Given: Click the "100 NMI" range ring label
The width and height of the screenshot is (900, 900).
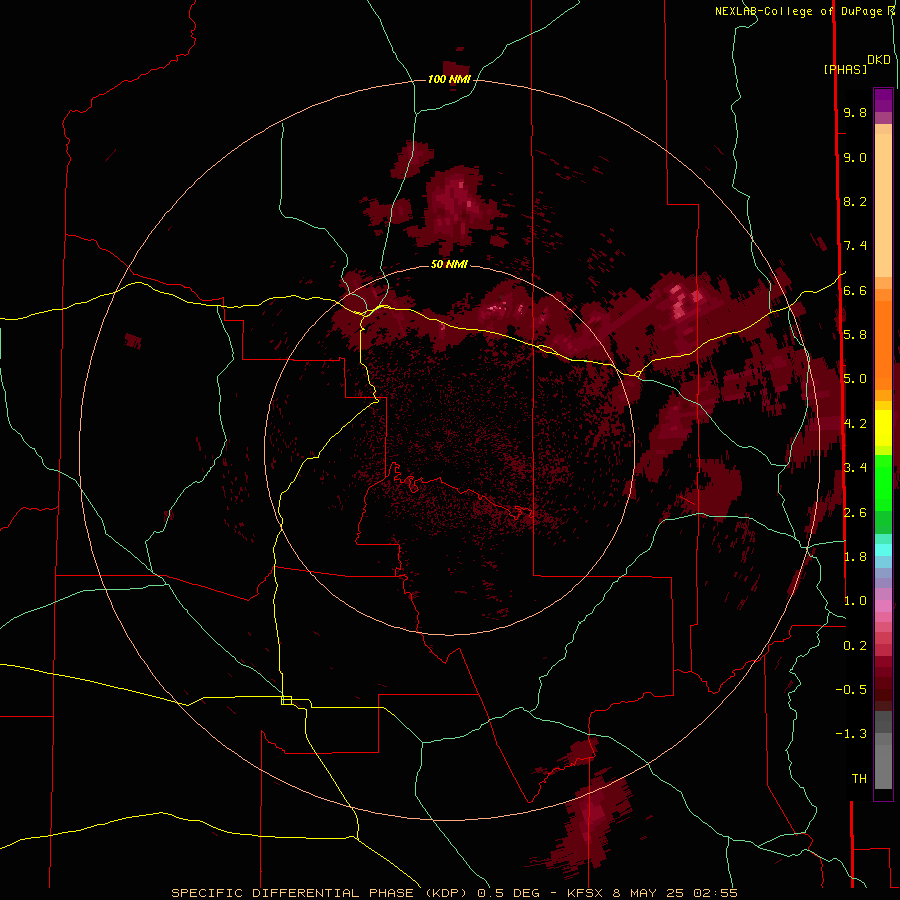Looking at the screenshot, I should click(x=449, y=79).
